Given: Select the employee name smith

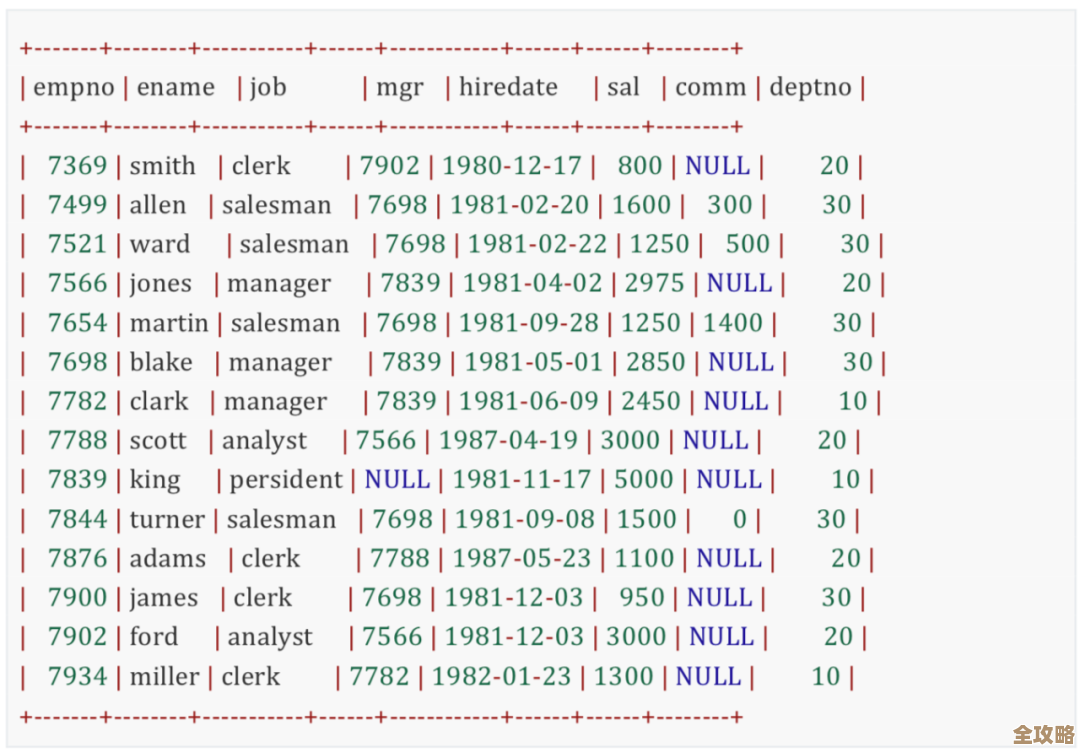Looking at the screenshot, I should coord(163,166).
